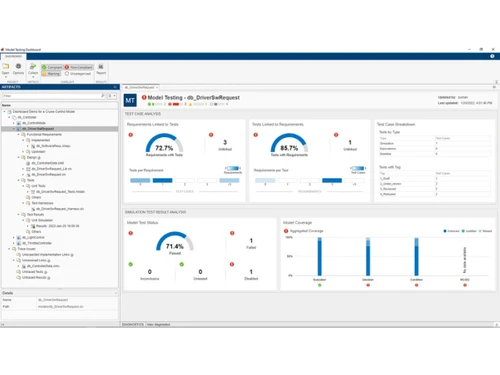Click the close x on the db_DriverSwRequest tab
Image resolution: width=500 pixels, height=375 pixels.
click(x=157, y=87)
